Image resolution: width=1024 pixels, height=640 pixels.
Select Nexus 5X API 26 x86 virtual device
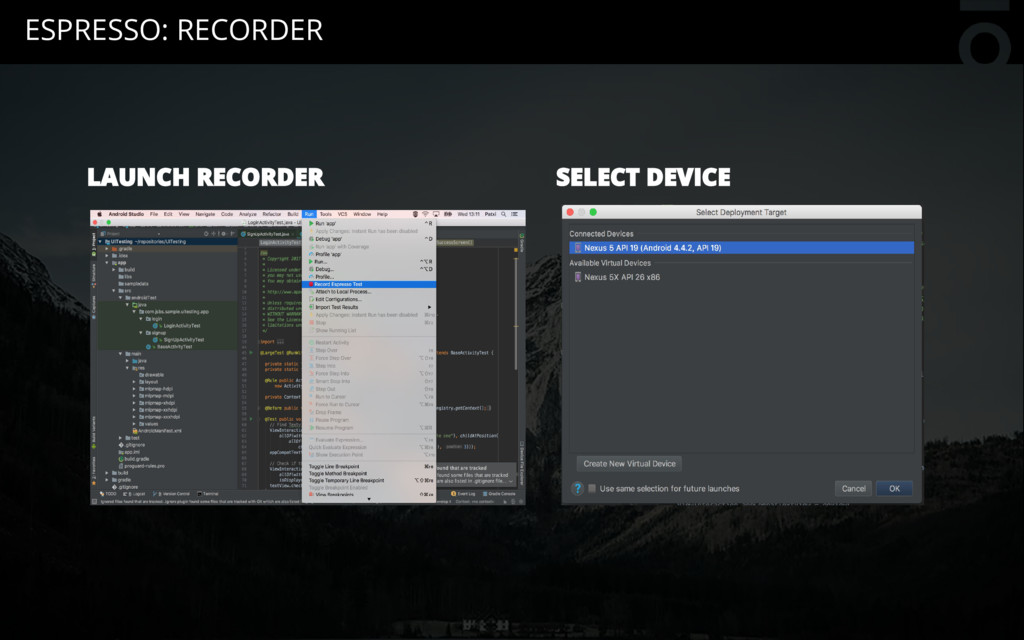[741, 277]
